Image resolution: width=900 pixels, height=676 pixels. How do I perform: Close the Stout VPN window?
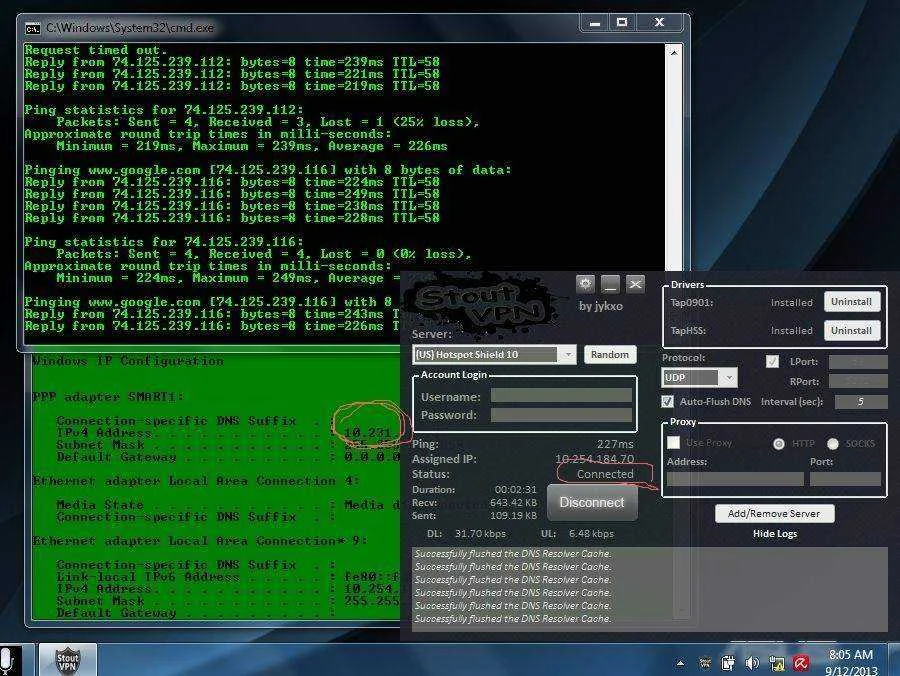635,283
